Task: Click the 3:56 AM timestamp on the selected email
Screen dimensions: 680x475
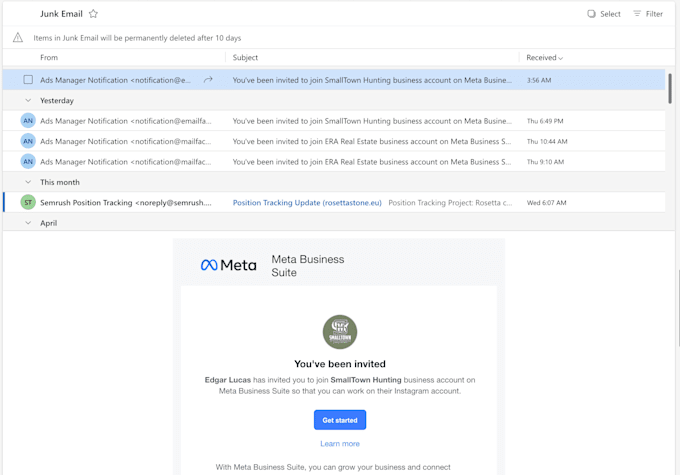Action: [x=539, y=80]
